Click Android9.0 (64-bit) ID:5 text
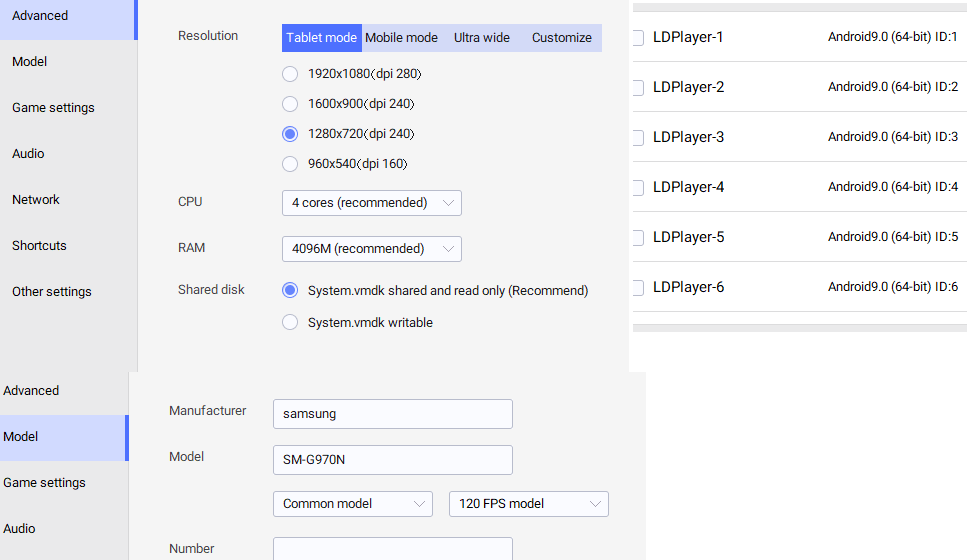This screenshot has height=560, width=967. (893, 237)
